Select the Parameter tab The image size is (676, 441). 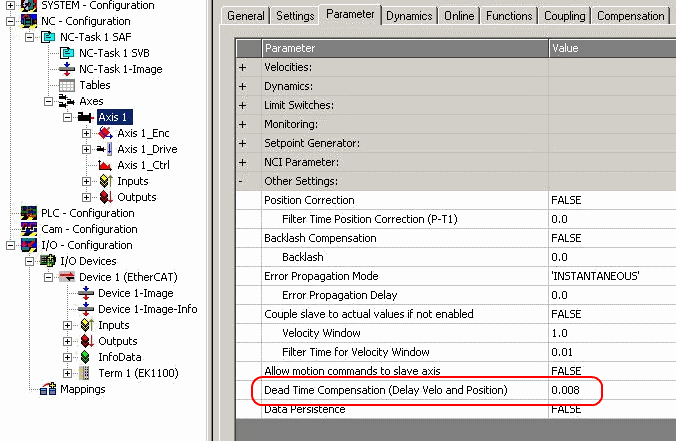(350, 14)
